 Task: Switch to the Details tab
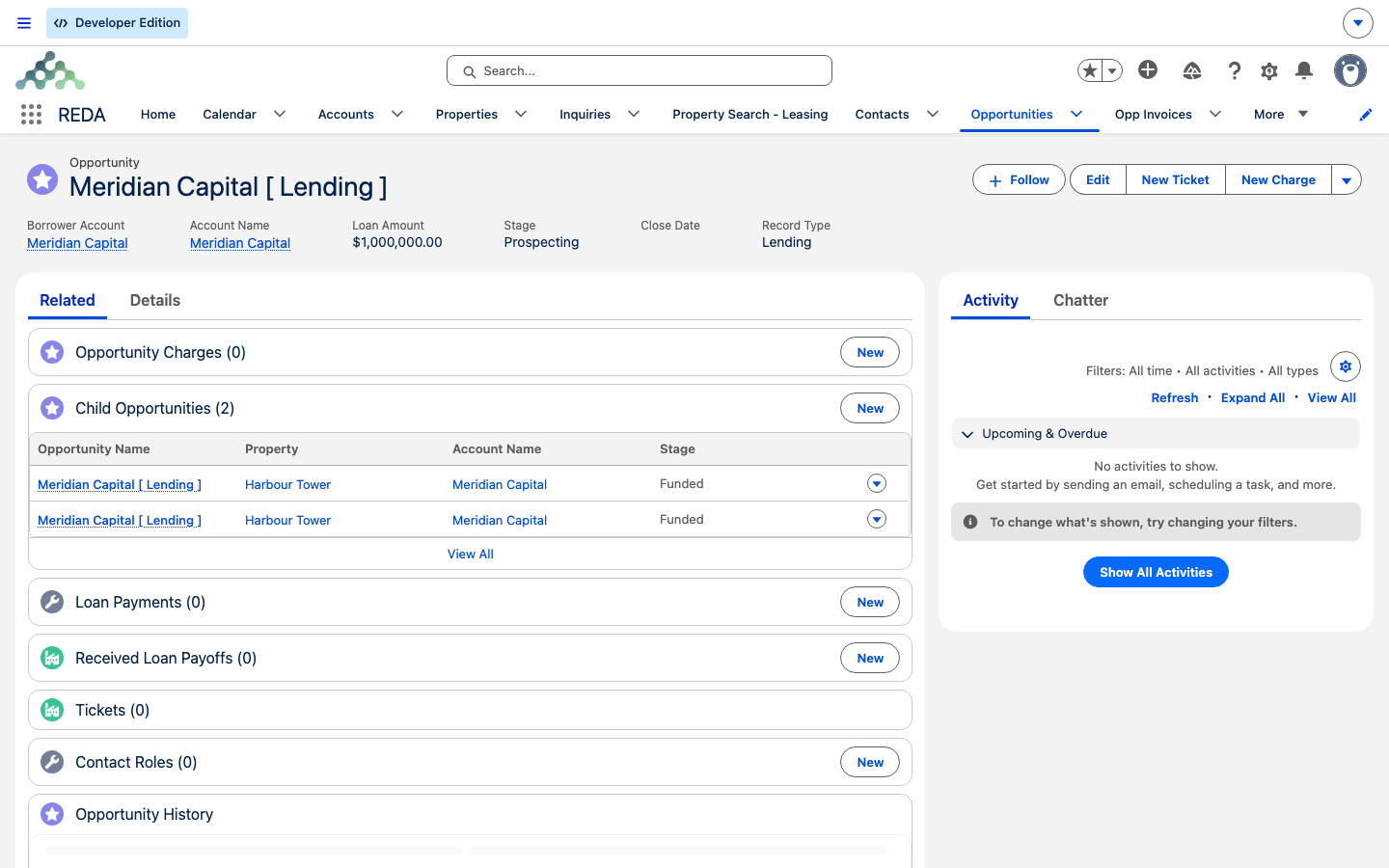[155, 300]
